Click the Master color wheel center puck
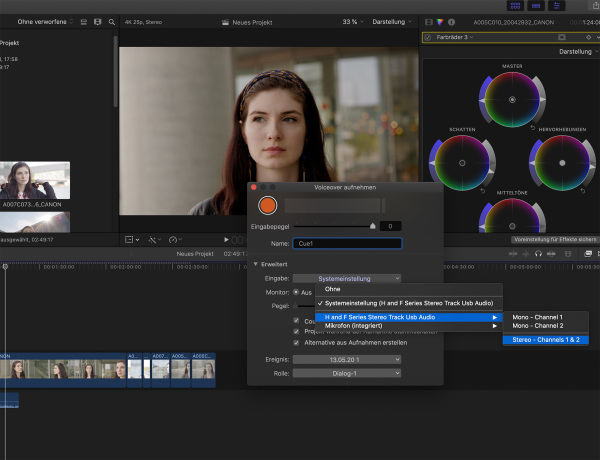This screenshot has width=600, height=460. [x=512, y=100]
